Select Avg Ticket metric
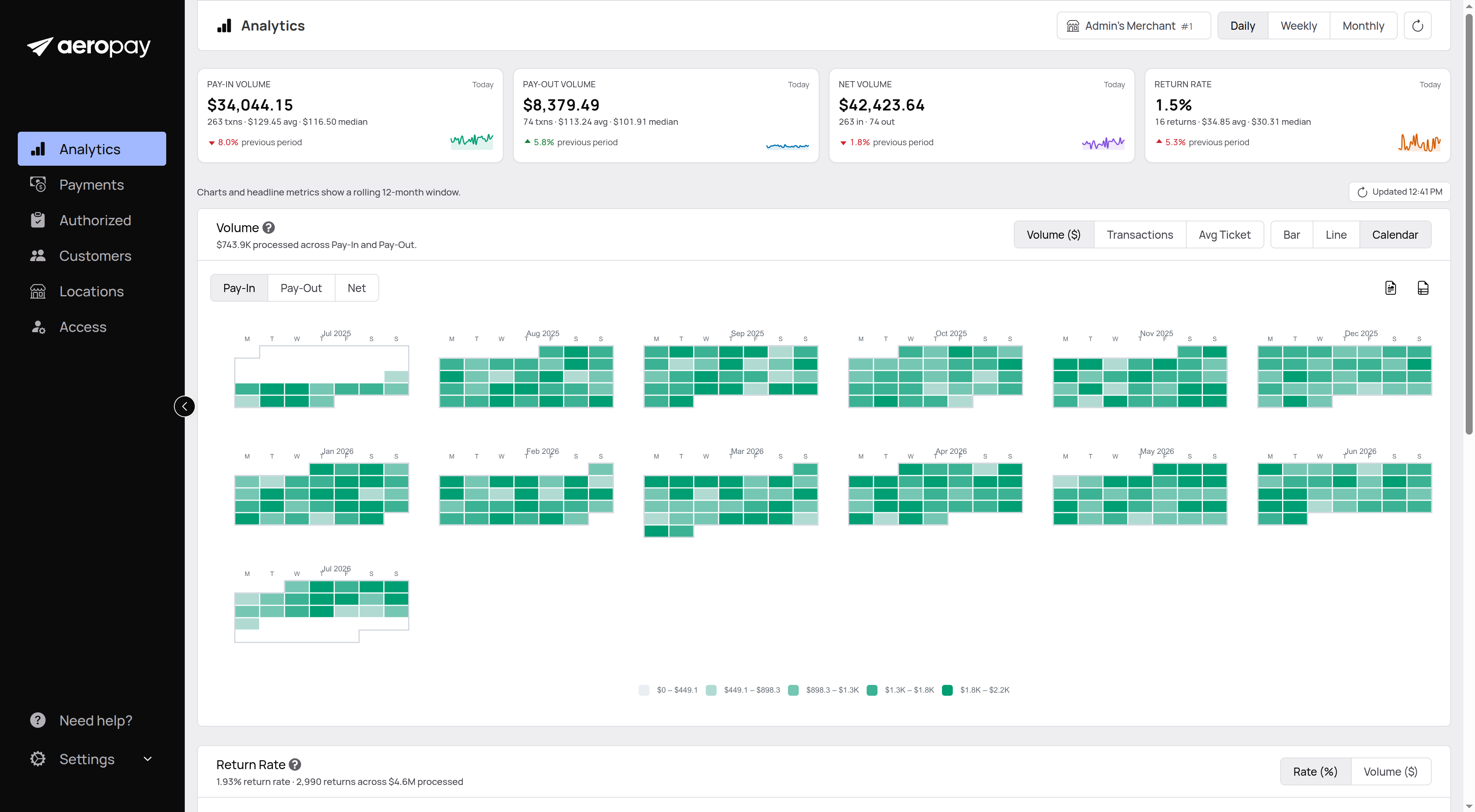The height and width of the screenshot is (812, 1475). tap(1224, 234)
